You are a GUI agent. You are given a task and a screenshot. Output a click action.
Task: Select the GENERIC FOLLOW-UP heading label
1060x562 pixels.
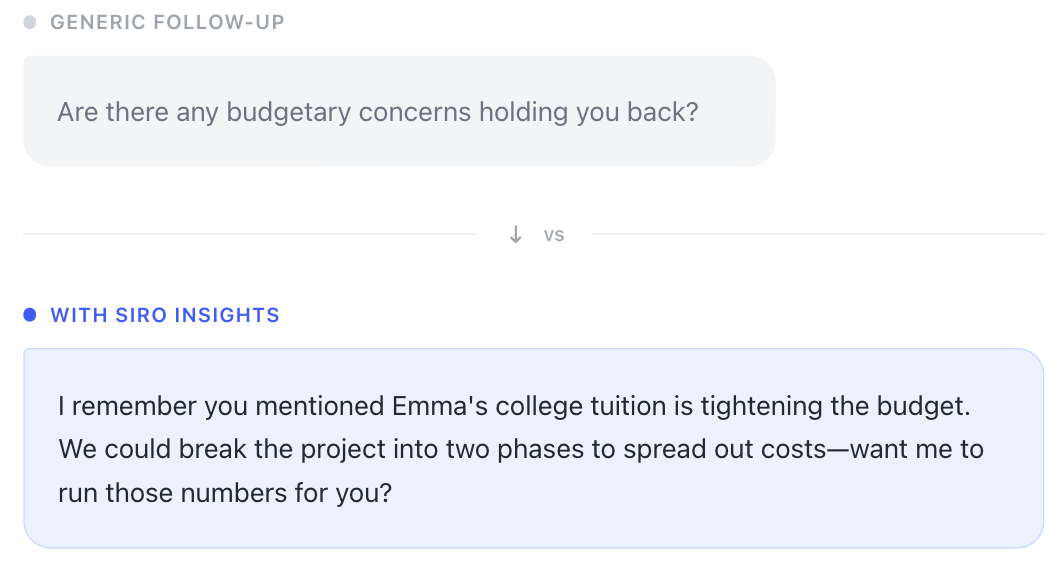(167, 22)
